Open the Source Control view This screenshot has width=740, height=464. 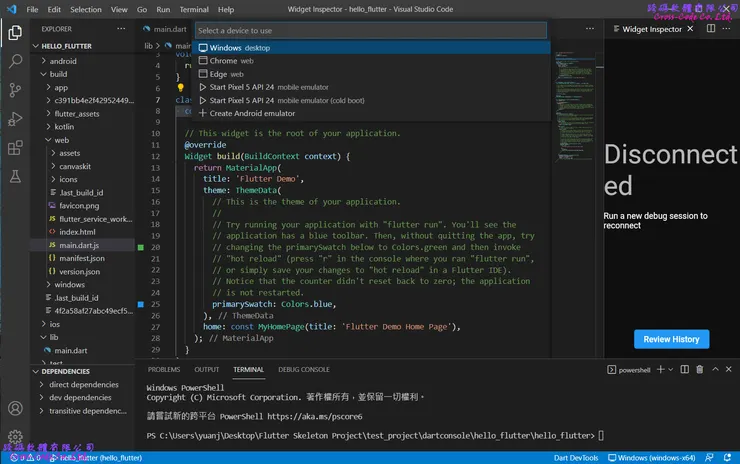coord(15,90)
